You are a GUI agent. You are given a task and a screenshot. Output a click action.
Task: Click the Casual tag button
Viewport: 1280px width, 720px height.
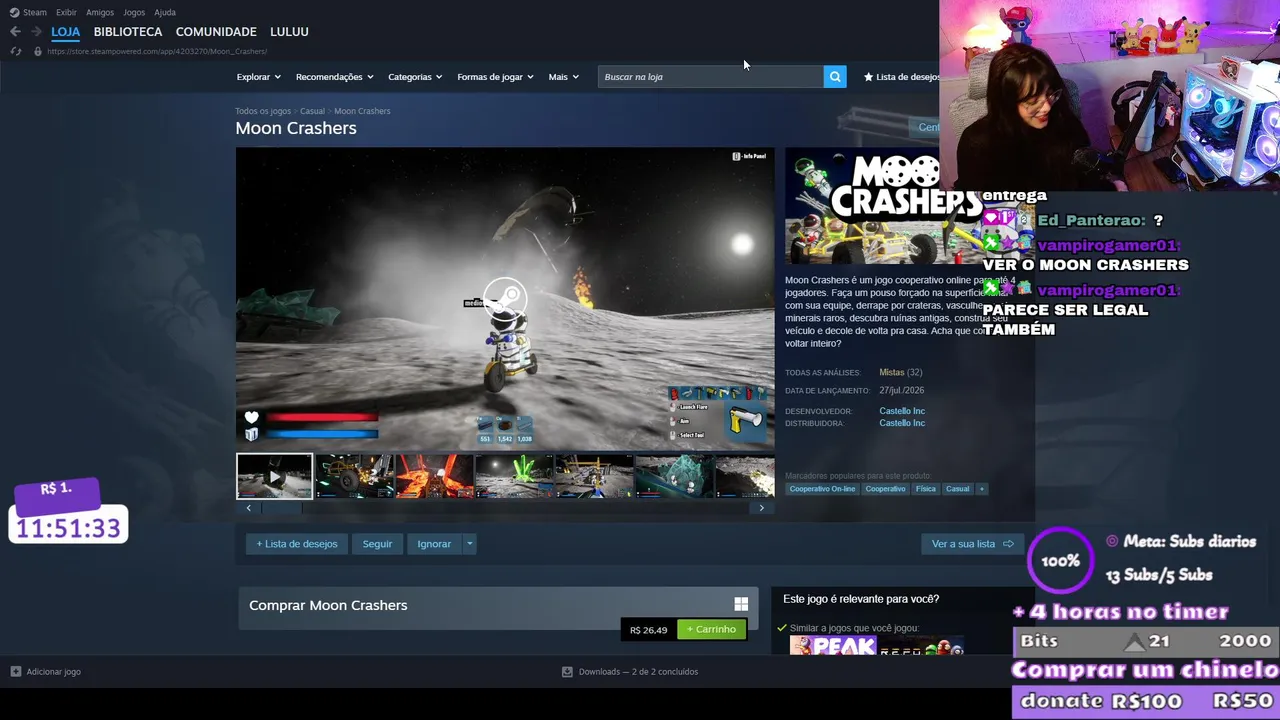click(958, 489)
